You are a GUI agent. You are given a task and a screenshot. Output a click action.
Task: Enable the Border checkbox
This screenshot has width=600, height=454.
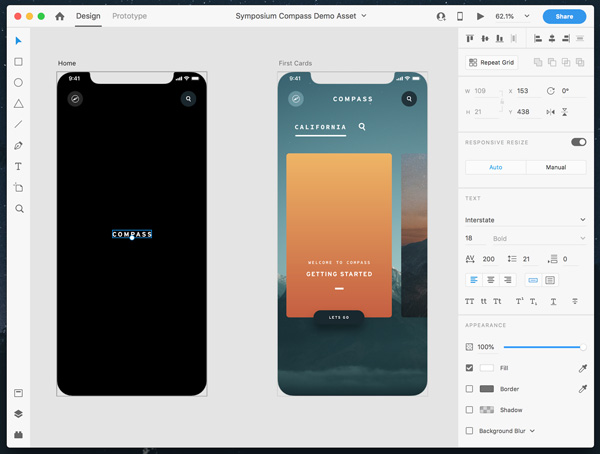pos(470,389)
